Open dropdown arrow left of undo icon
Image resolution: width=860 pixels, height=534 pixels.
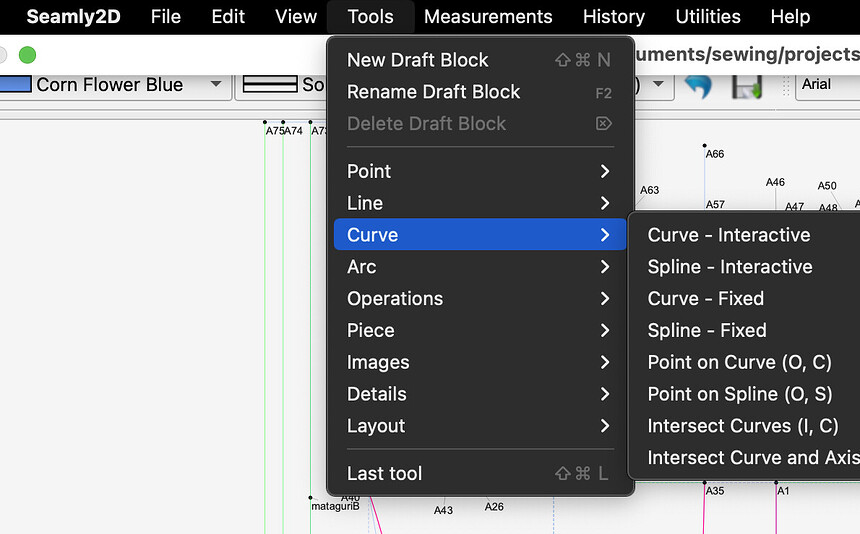click(659, 84)
